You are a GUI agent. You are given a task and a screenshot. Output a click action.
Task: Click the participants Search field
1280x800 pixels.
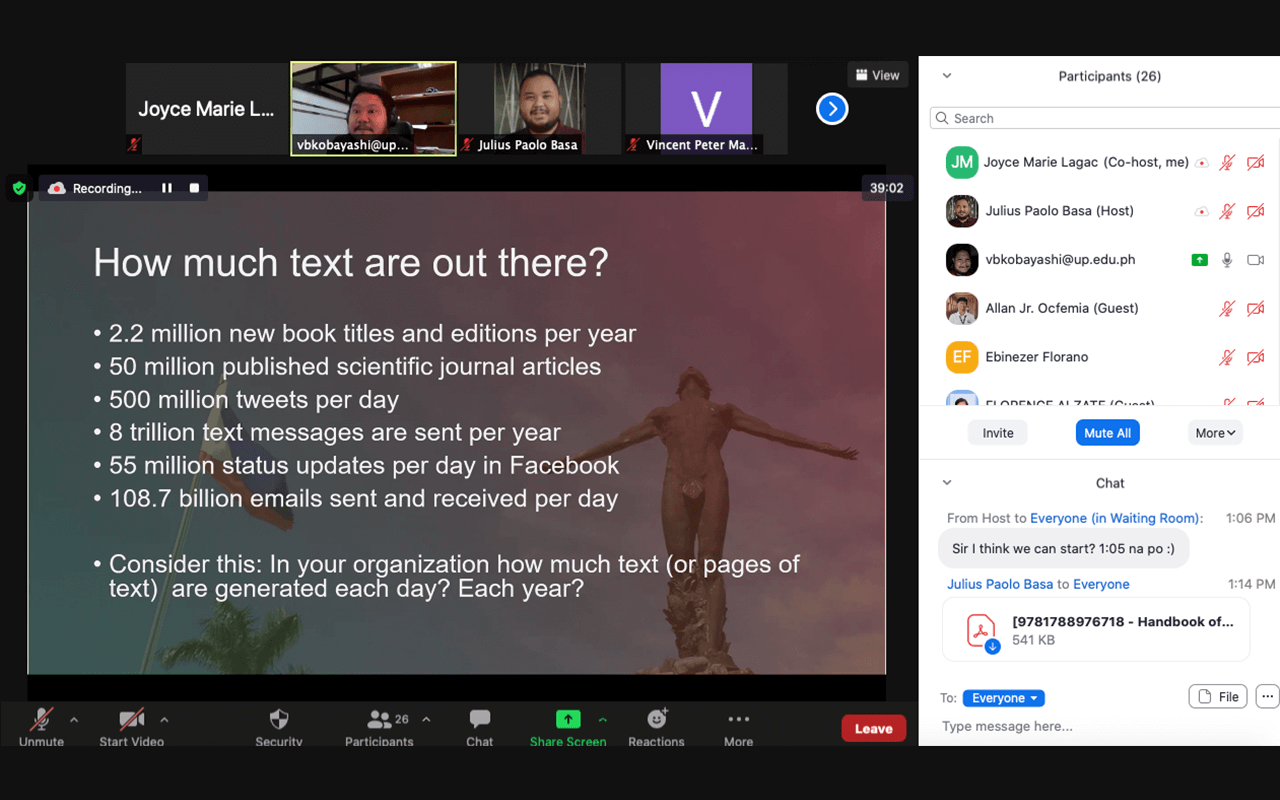click(x=1104, y=118)
